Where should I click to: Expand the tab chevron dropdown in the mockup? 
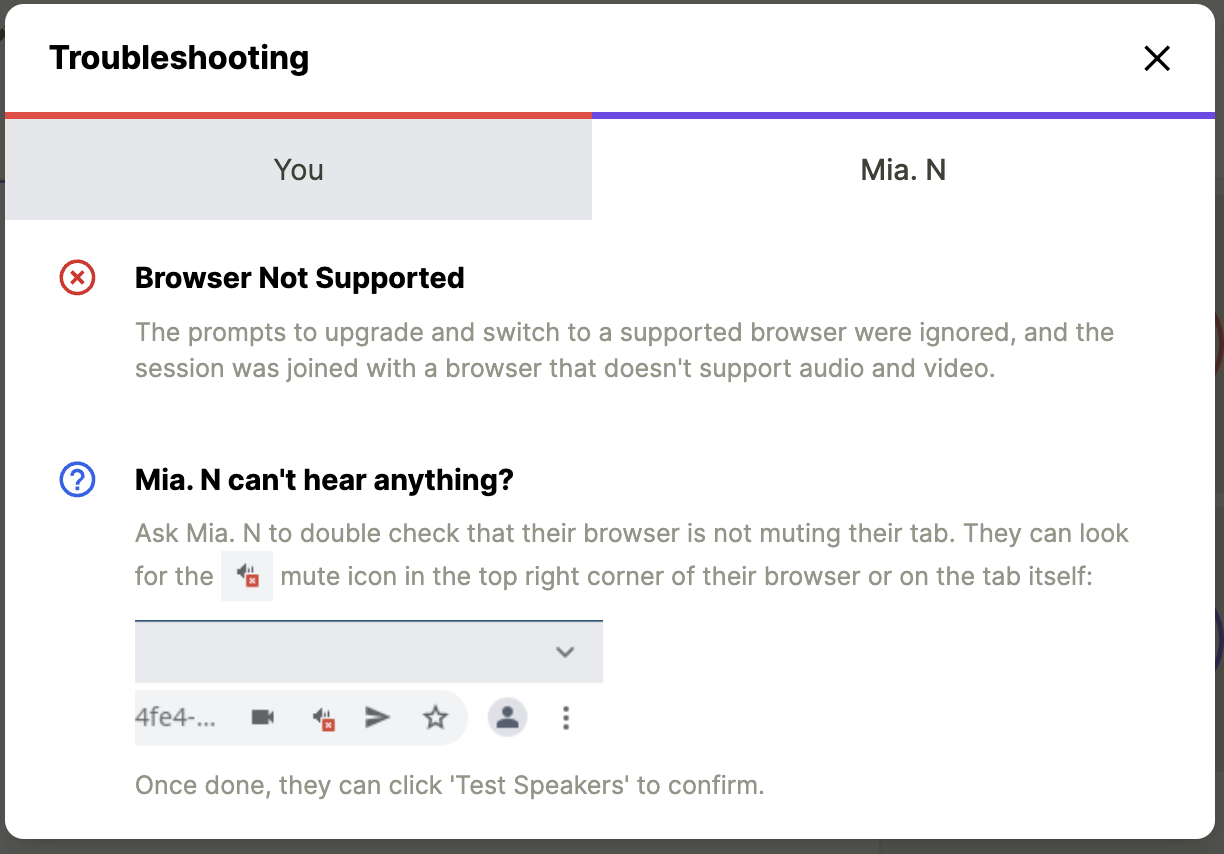[x=566, y=651]
